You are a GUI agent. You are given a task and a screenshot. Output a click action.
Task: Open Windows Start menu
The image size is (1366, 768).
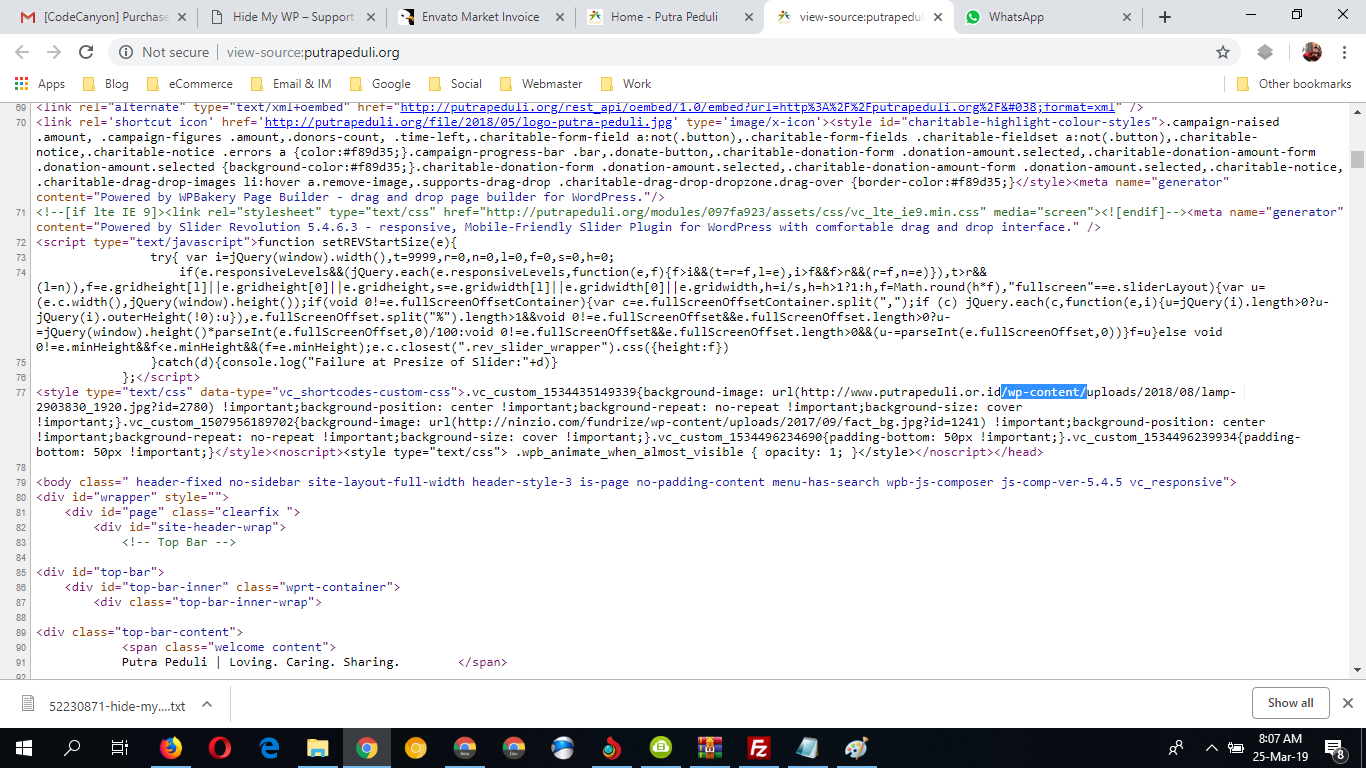[24, 748]
